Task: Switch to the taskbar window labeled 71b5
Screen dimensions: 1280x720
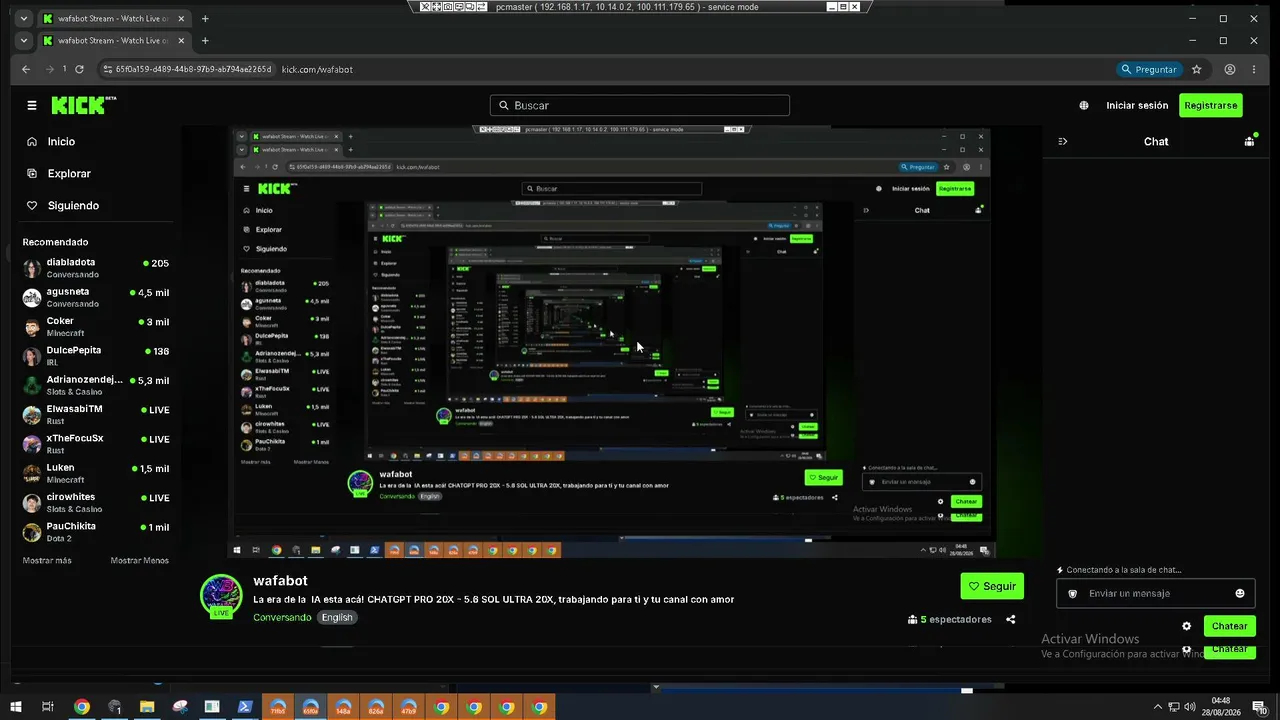Action: pos(278,707)
